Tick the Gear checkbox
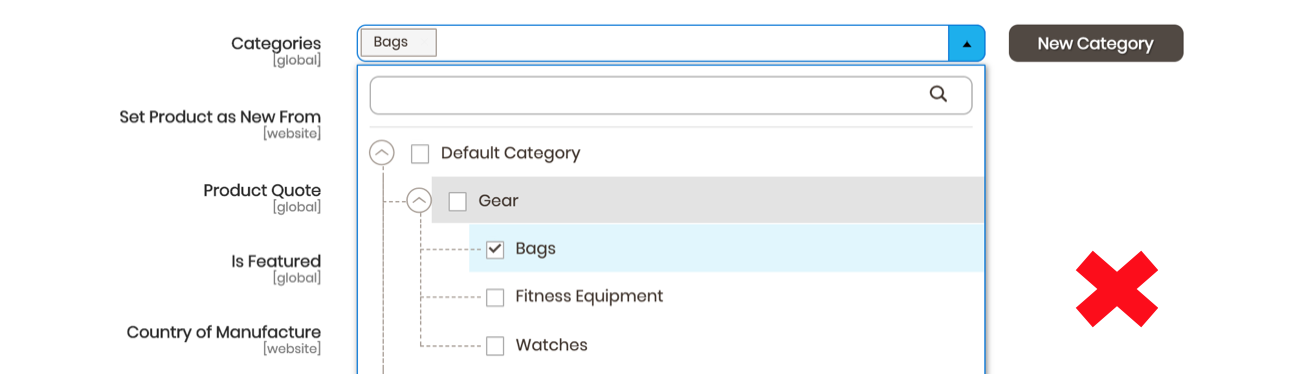 [x=457, y=202]
